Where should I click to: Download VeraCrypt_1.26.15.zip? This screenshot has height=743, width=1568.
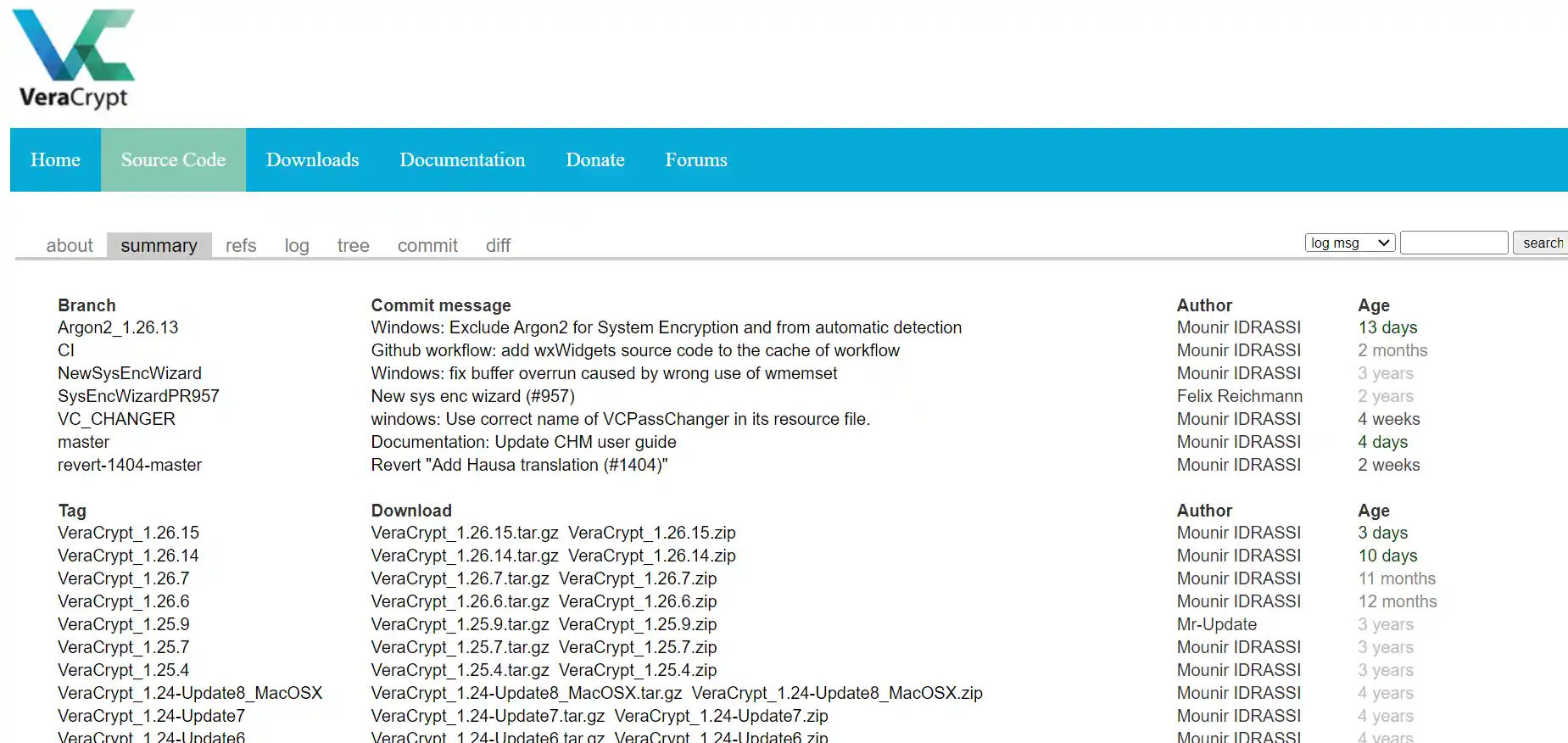(652, 533)
